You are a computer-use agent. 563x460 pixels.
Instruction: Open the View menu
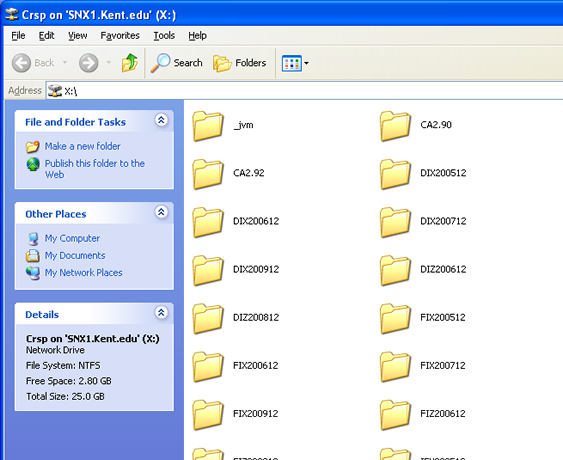(78, 36)
